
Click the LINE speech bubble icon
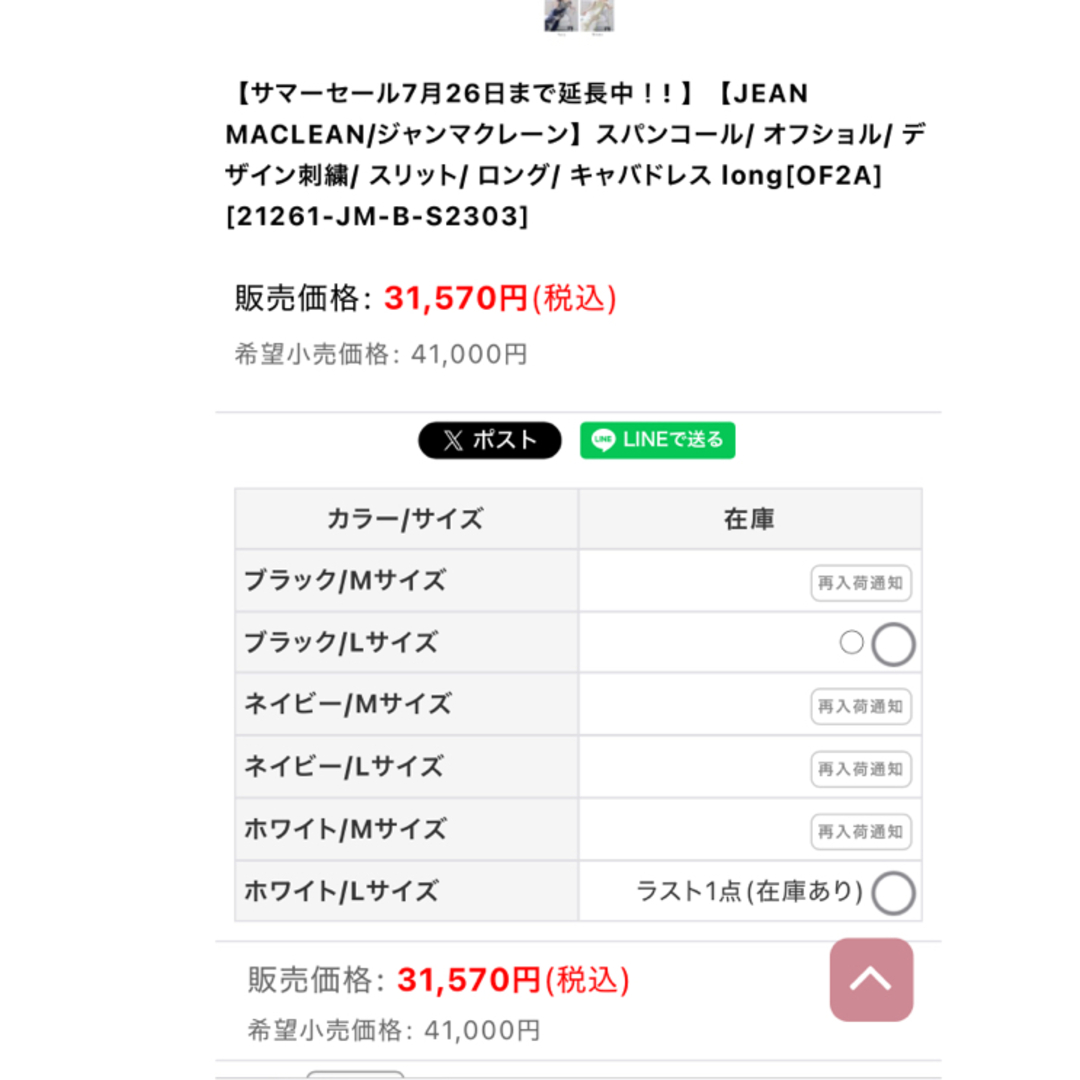pyautogui.click(x=603, y=440)
